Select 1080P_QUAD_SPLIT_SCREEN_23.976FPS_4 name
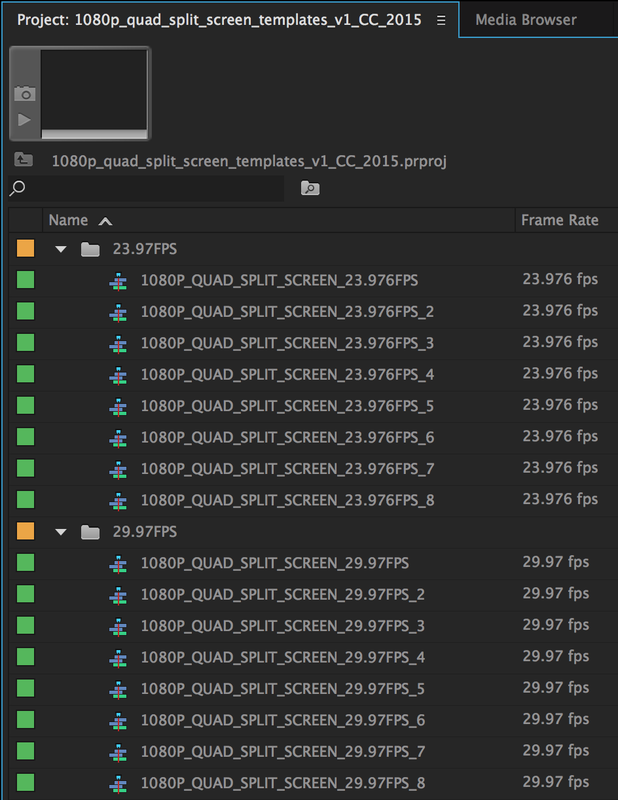The width and height of the screenshot is (618, 800). coord(287,375)
